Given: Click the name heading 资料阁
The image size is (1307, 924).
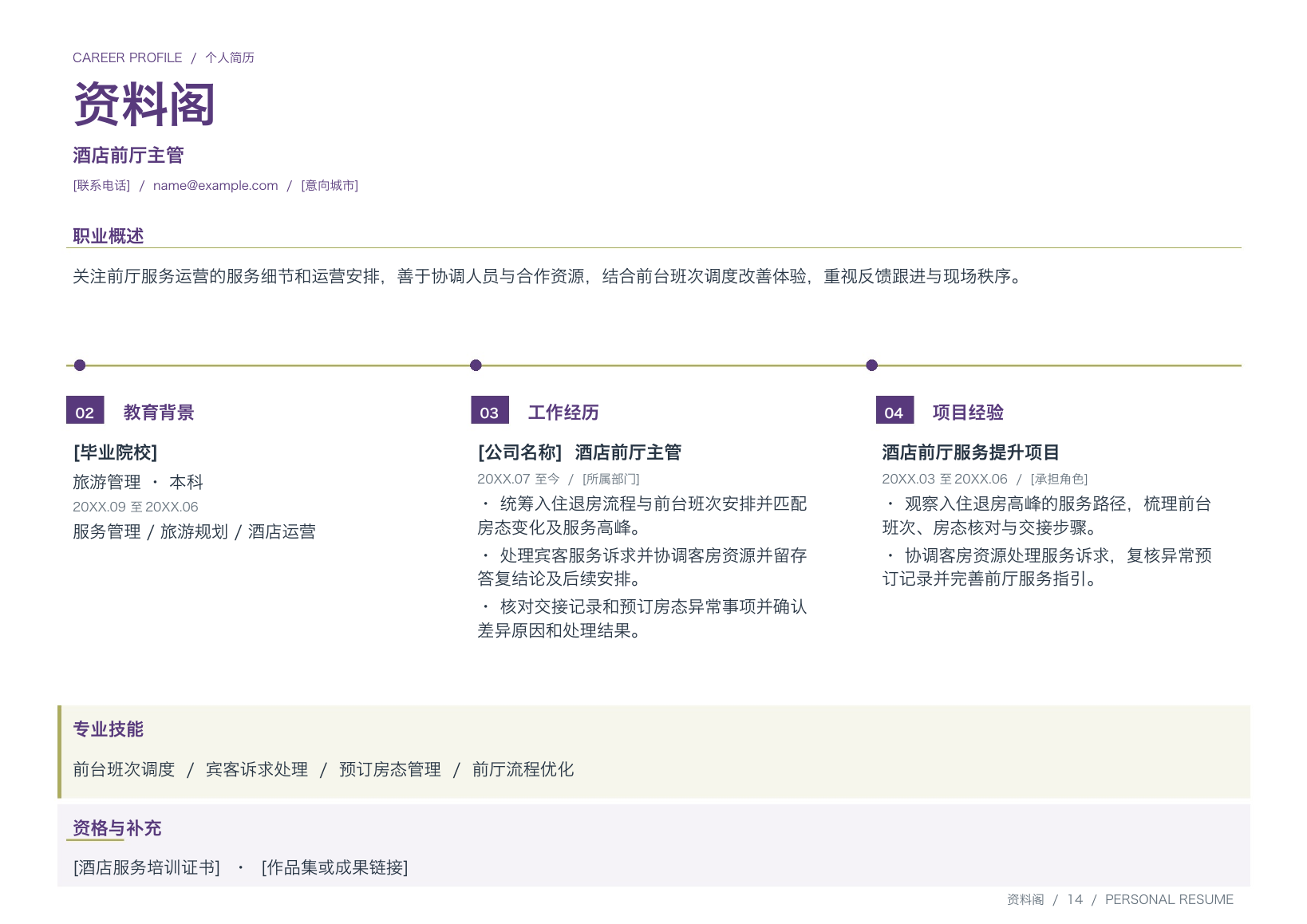Looking at the screenshot, I should (144, 105).
